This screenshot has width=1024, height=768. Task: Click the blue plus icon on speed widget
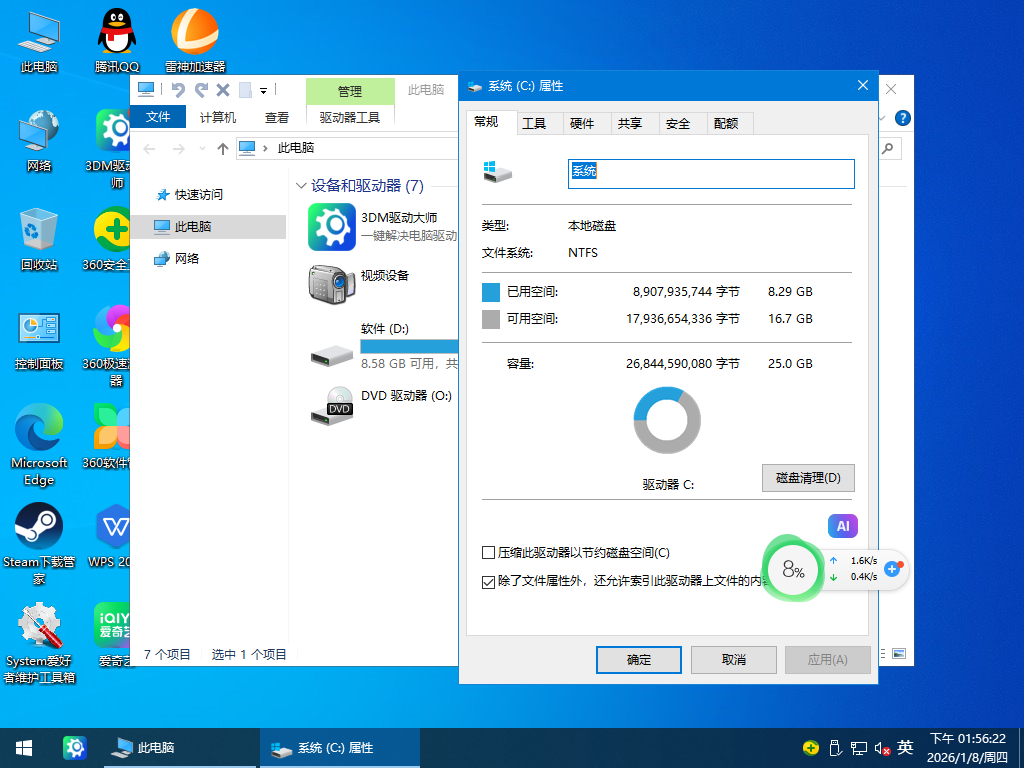893,568
